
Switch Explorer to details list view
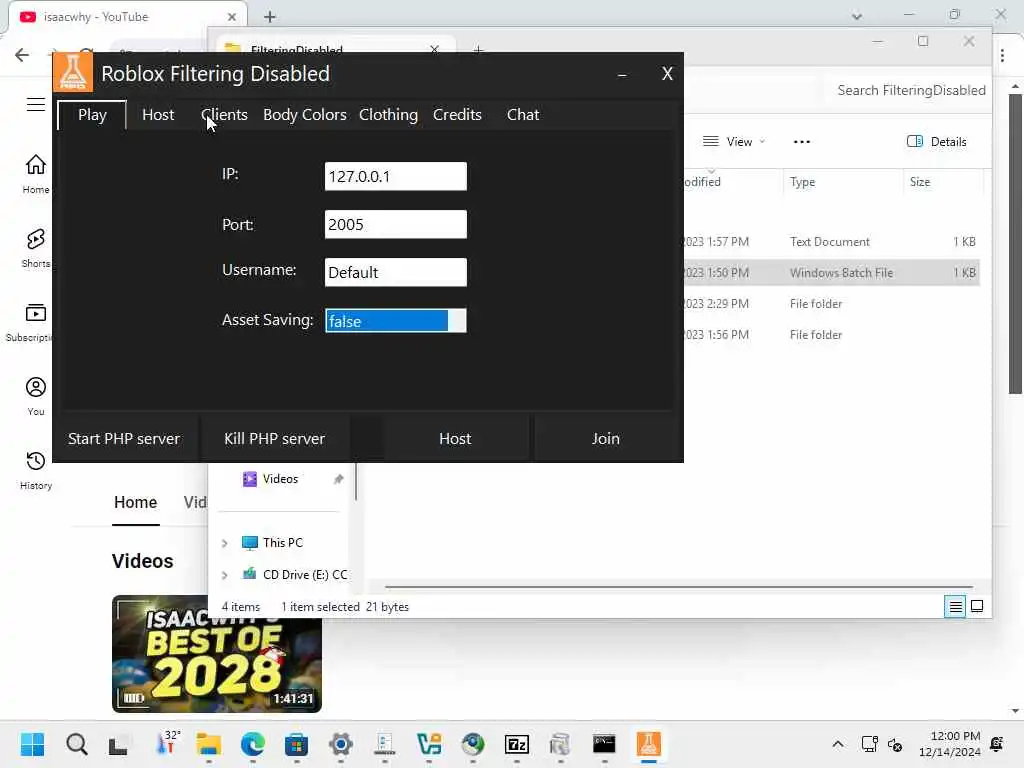(x=955, y=607)
